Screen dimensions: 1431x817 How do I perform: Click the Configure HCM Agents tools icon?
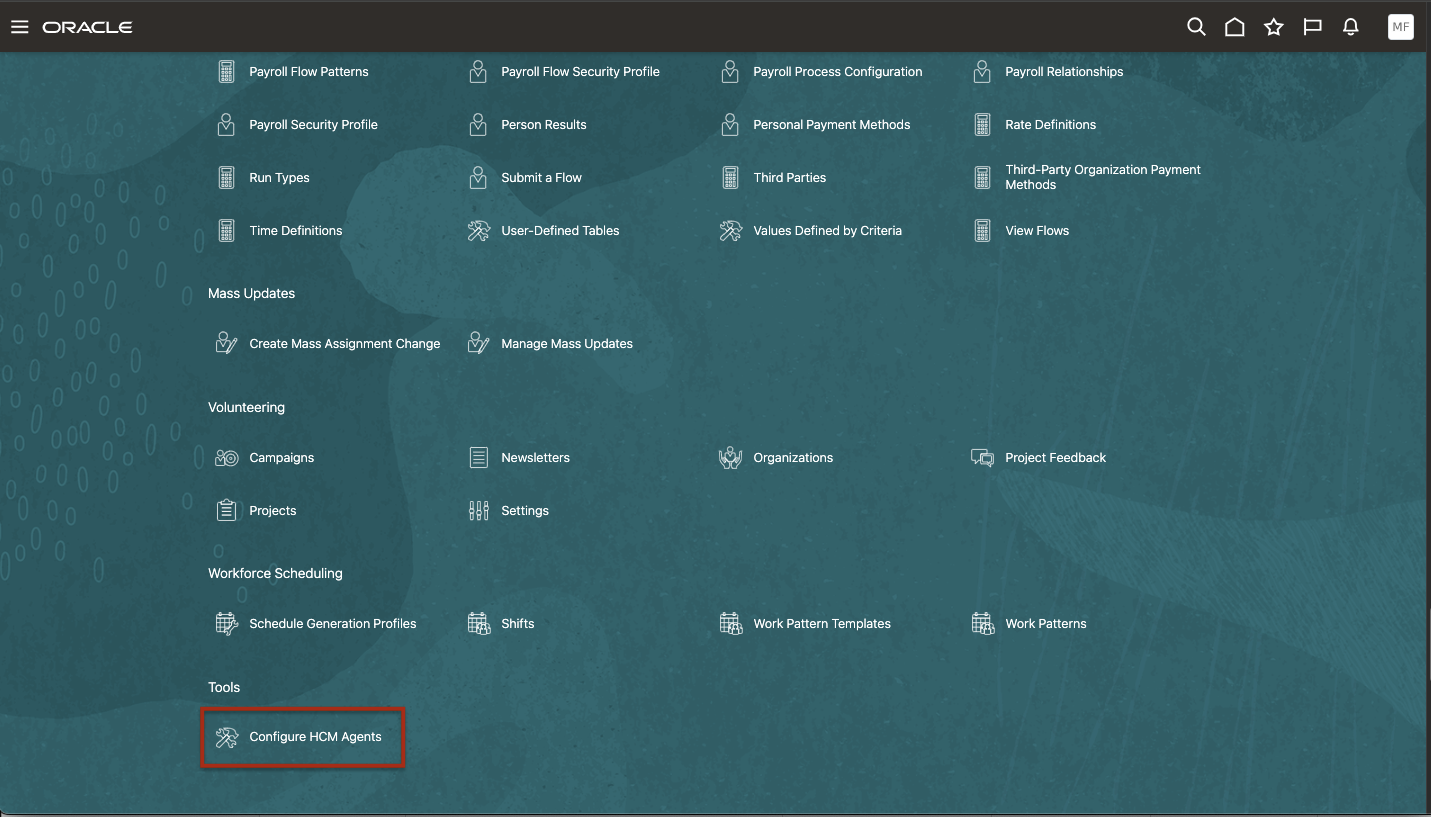[226, 738]
